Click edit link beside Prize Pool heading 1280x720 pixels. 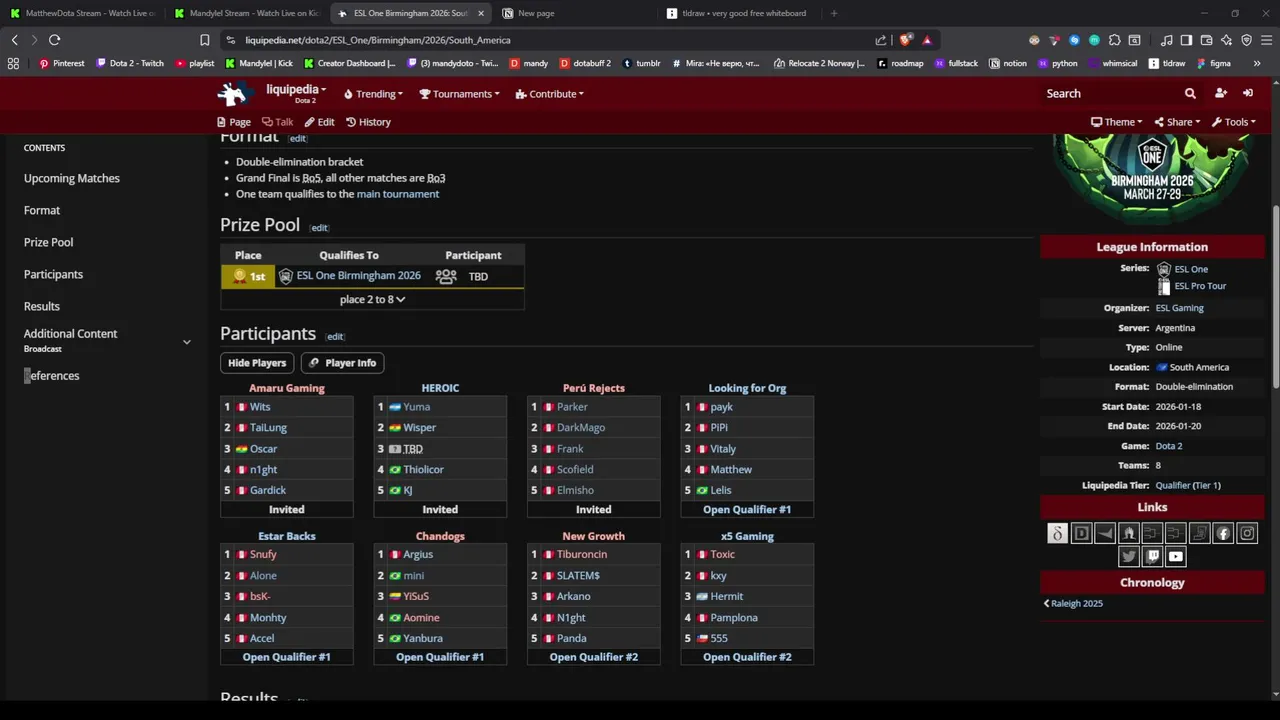(x=319, y=228)
